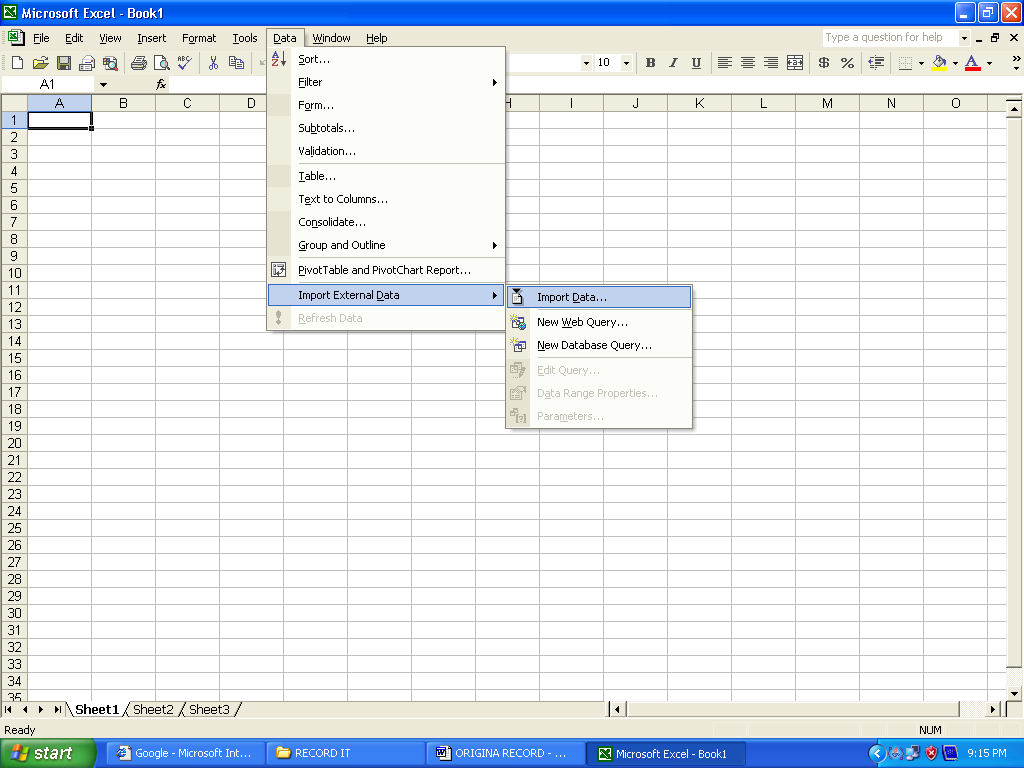The width and height of the screenshot is (1024, 768).
Task: Open the Insert menu
Action: click(x=152, y=38)
